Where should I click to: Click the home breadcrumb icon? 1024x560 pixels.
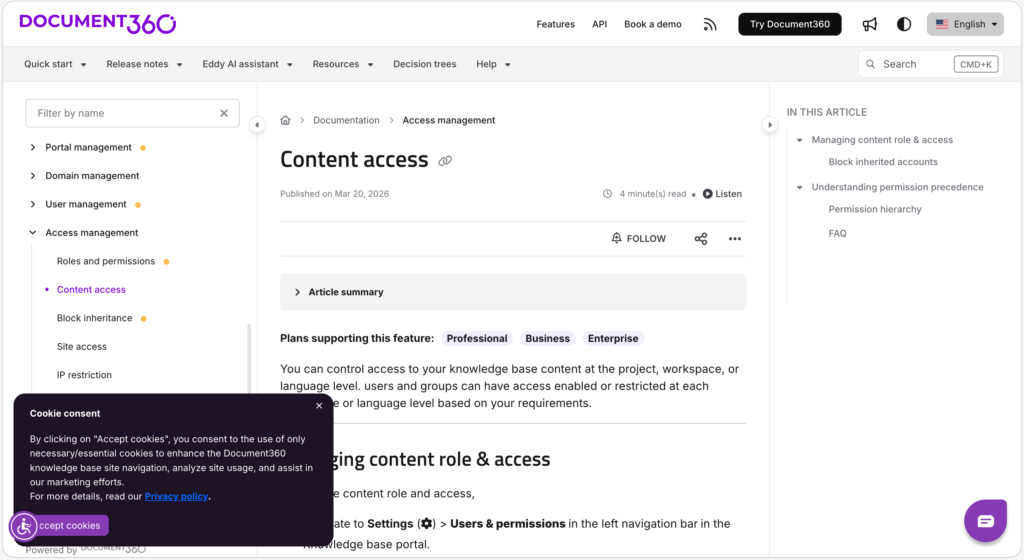tap(286, 120)
